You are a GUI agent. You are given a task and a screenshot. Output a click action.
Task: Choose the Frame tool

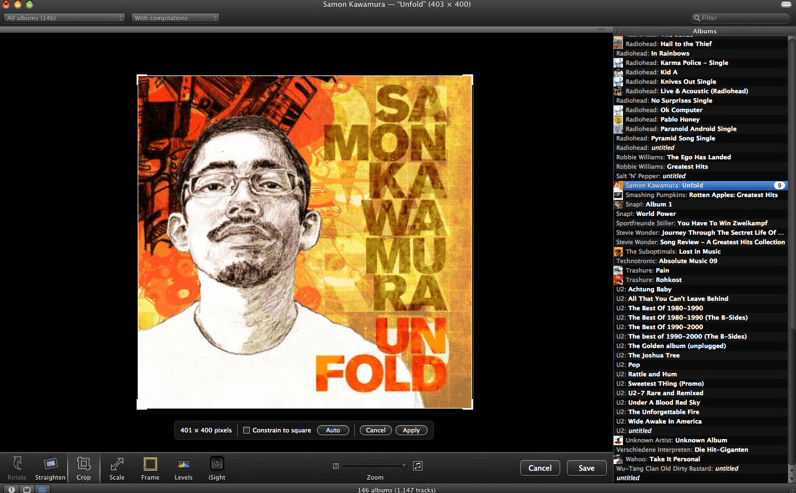click(150, 468)
